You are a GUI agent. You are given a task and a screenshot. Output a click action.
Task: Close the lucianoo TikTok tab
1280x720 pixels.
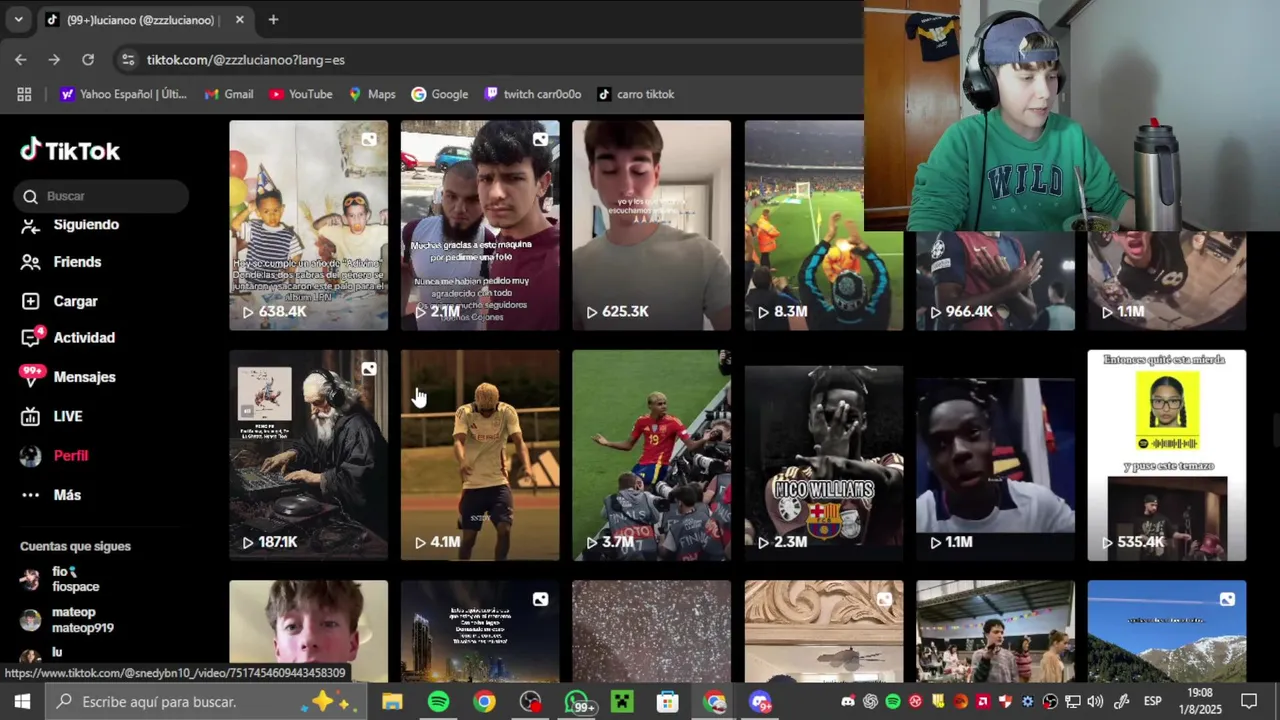pyautogui.click(x=240, y=20)
